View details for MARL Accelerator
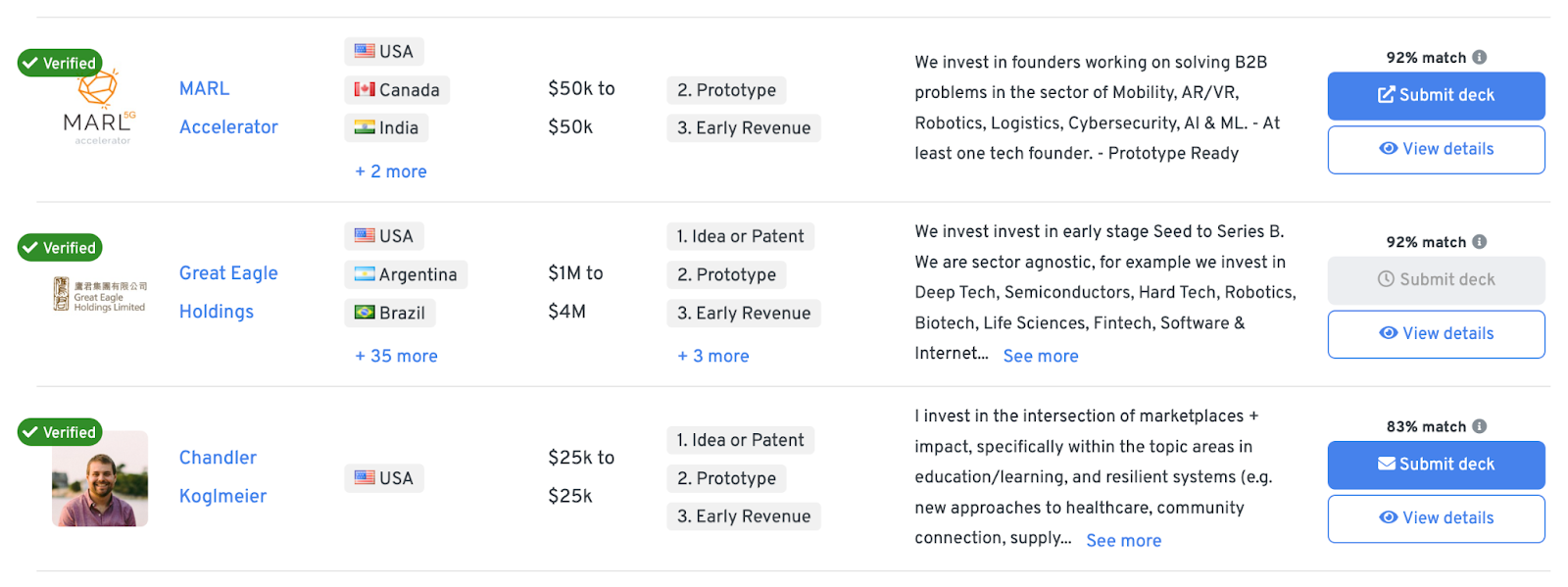 (x=1436, y=149)
